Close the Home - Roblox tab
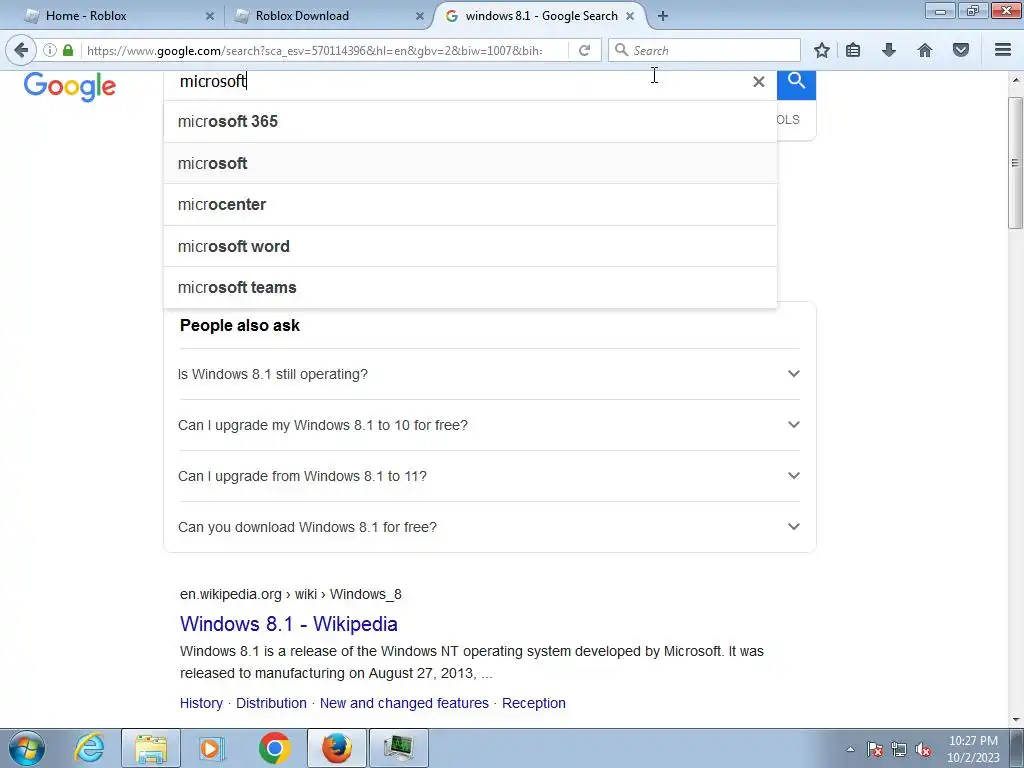Viewport: 1024px width, 768px height. pos(210,16)
